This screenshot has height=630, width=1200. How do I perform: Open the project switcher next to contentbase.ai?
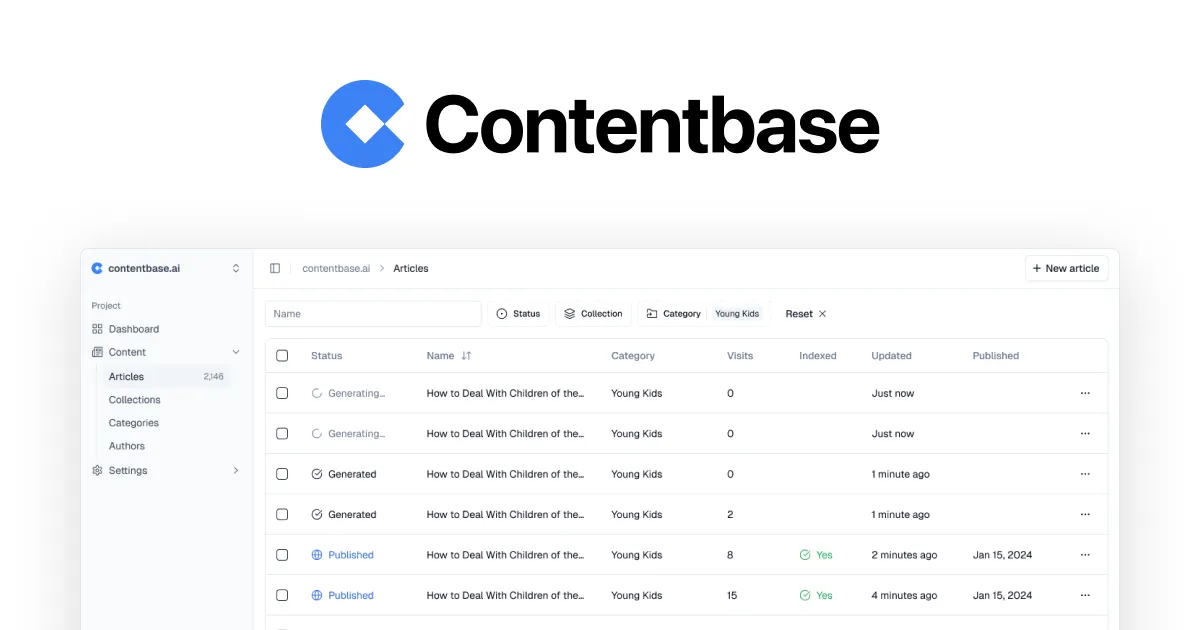[x=236, y=268]
